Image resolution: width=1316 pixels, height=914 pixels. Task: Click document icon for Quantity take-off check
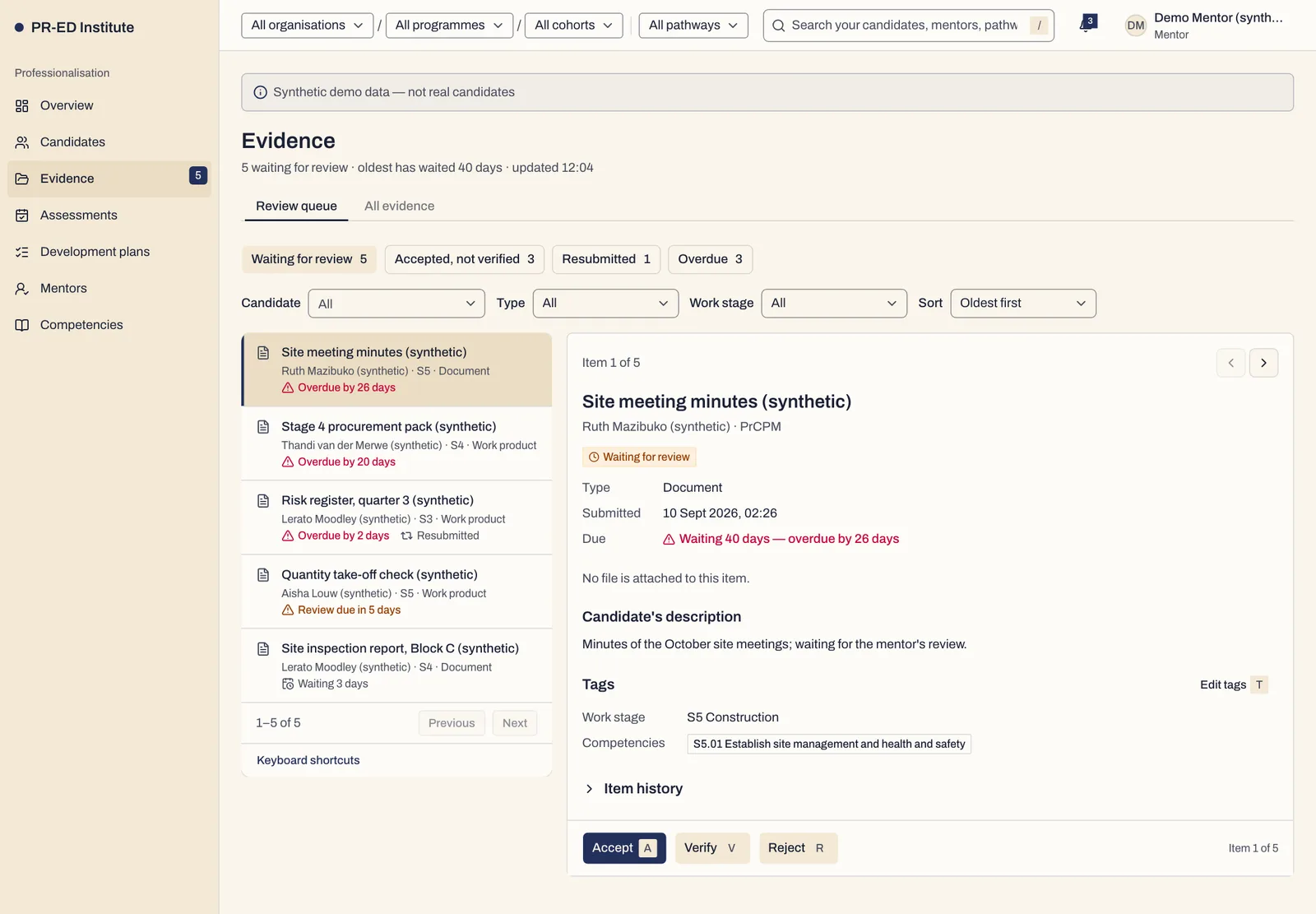263,575
